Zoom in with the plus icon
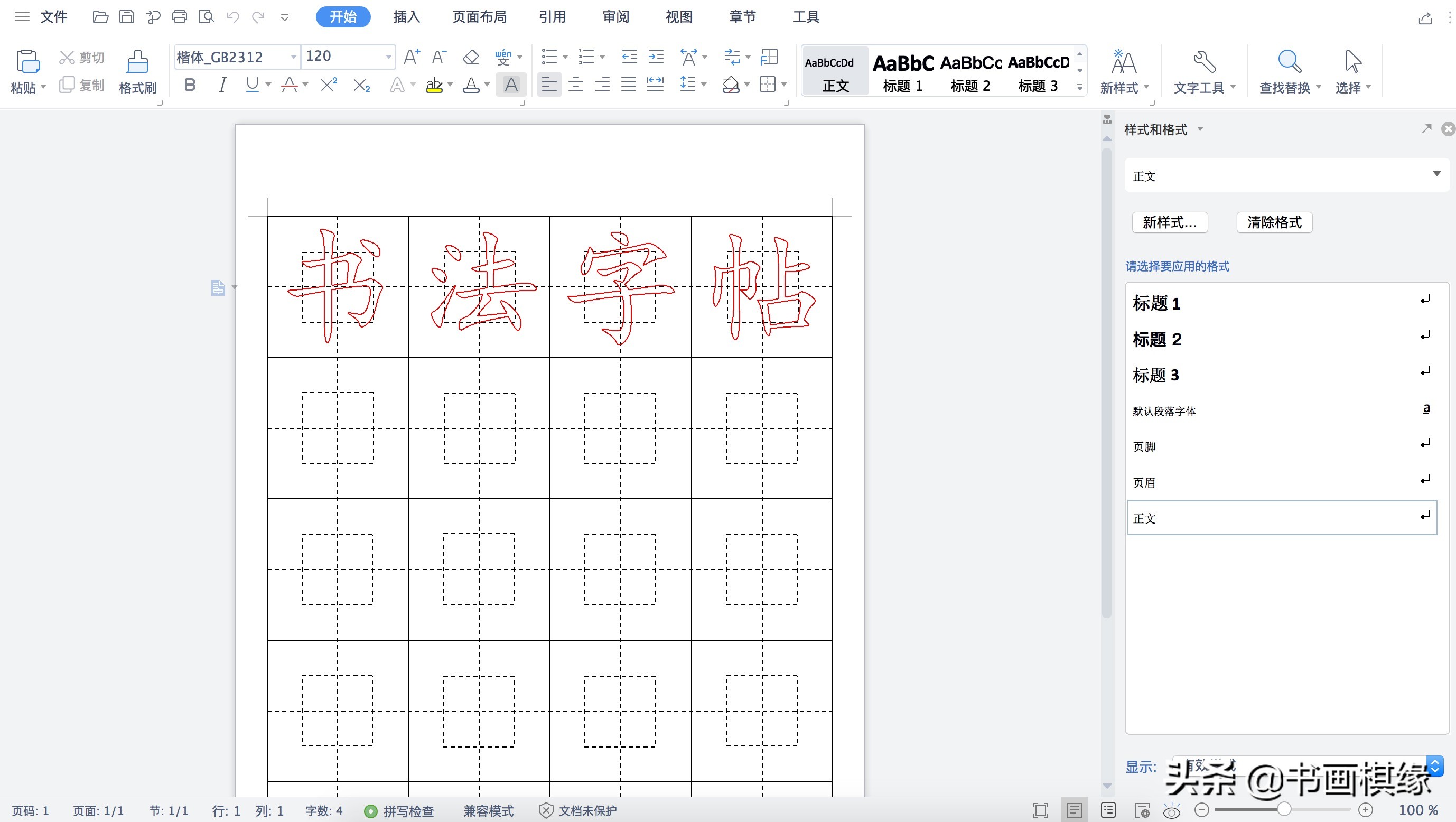Image resolution: width=1456 pixels, height=822 pixels. [x=1366, y=809]
